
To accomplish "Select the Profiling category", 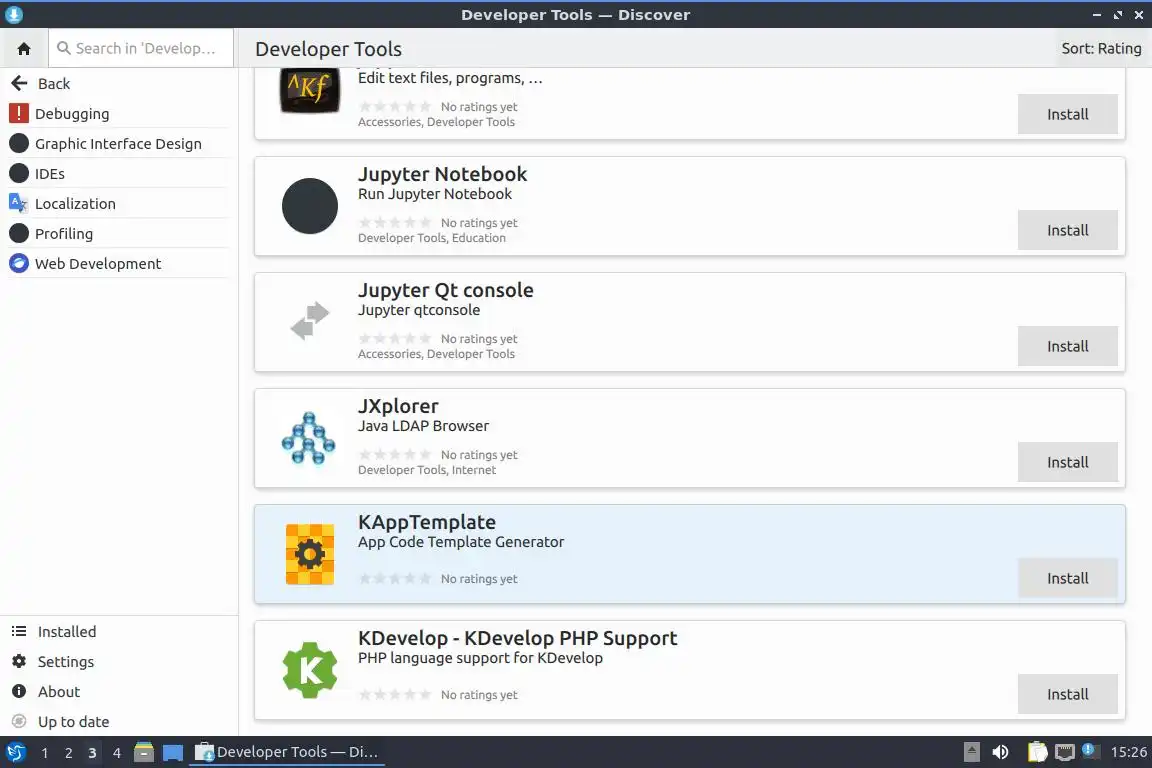I will click(x=118, y=234).
